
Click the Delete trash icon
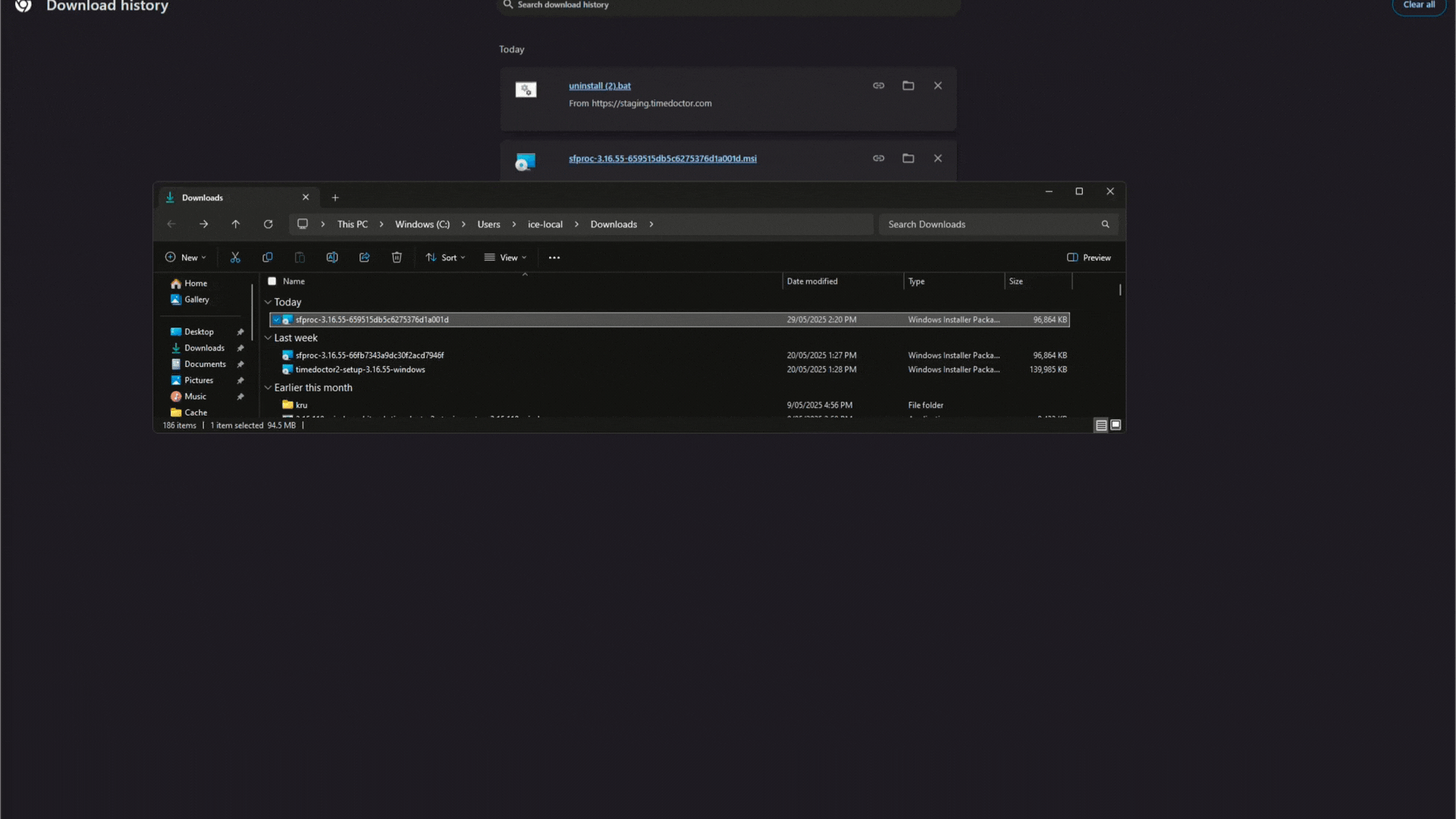point(397,258)
